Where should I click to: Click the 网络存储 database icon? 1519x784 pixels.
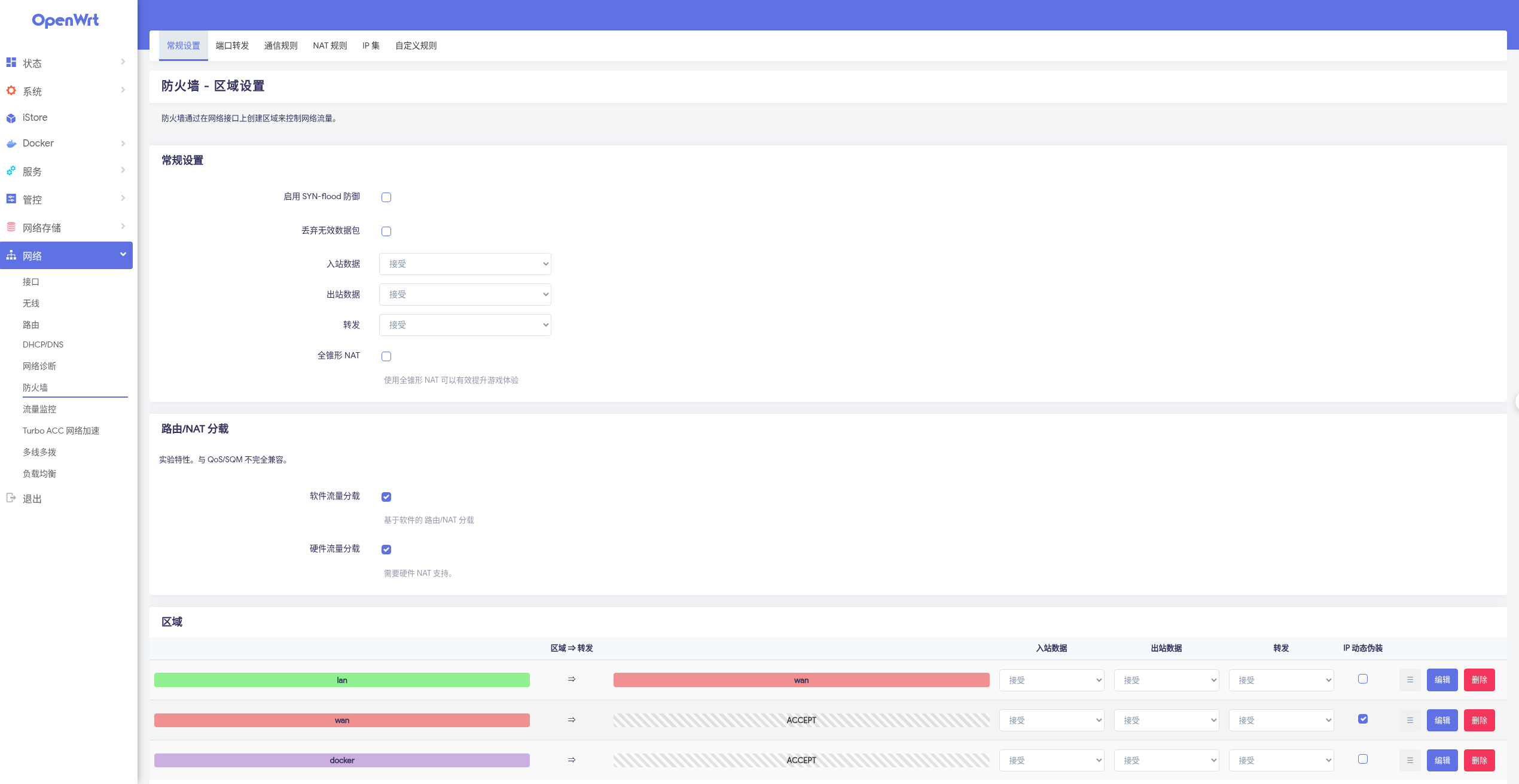pyautogui.click(x=11, y=227)
